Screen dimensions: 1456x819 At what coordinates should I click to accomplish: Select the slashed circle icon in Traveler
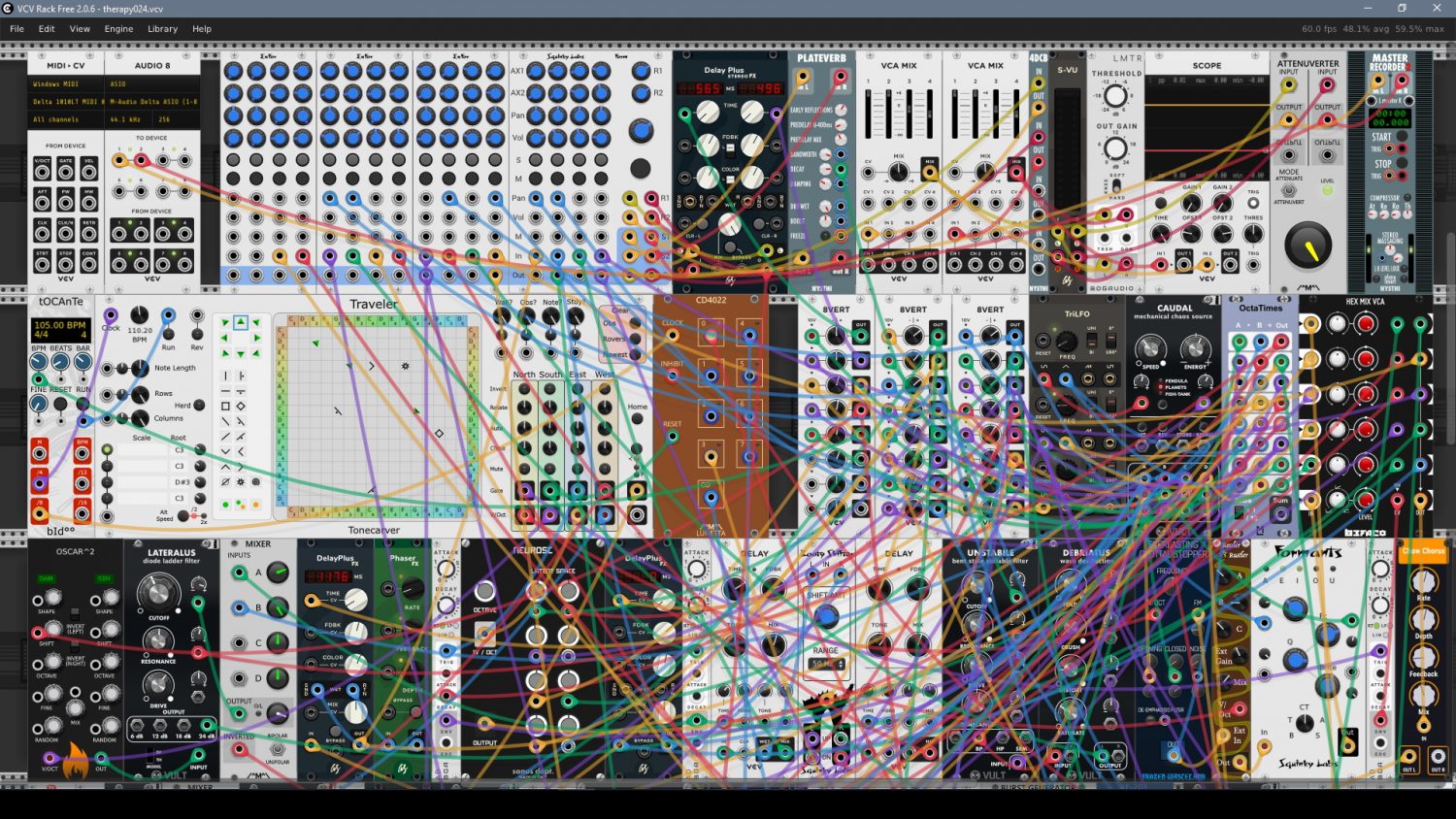(225, 481)
